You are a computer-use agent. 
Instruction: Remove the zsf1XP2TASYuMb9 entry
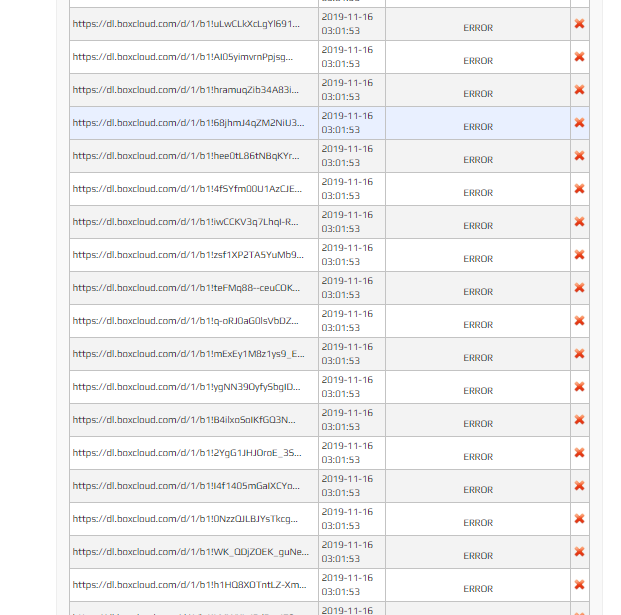[x=579, y=255]
